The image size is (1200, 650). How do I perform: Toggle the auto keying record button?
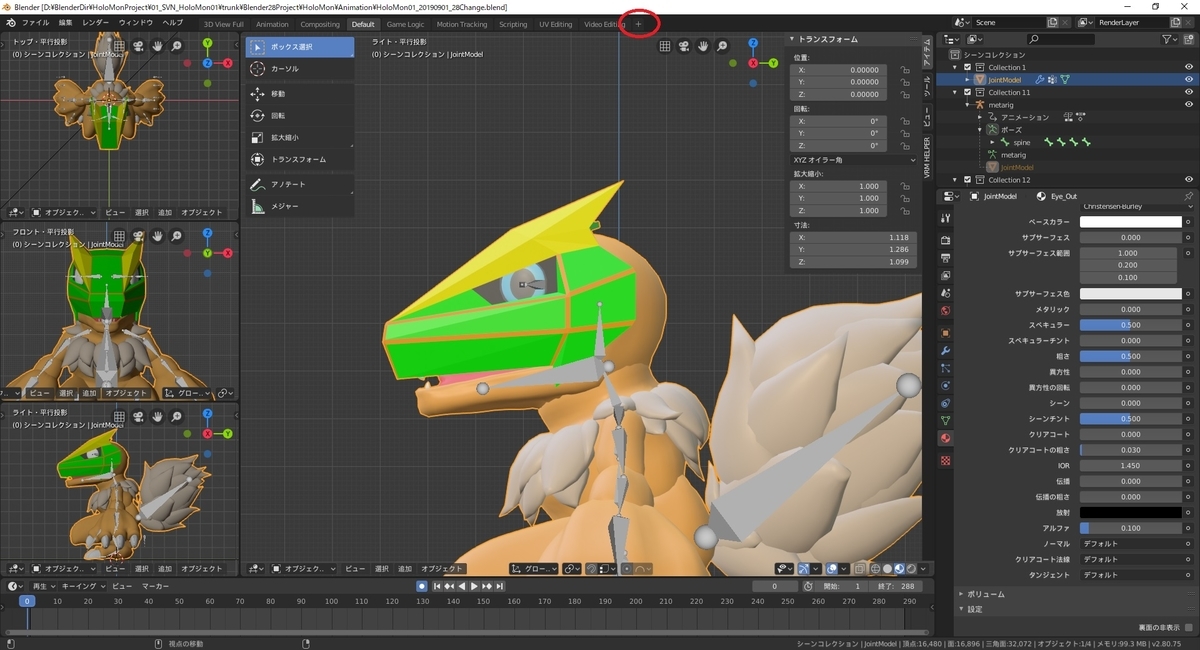coord(422,586)
